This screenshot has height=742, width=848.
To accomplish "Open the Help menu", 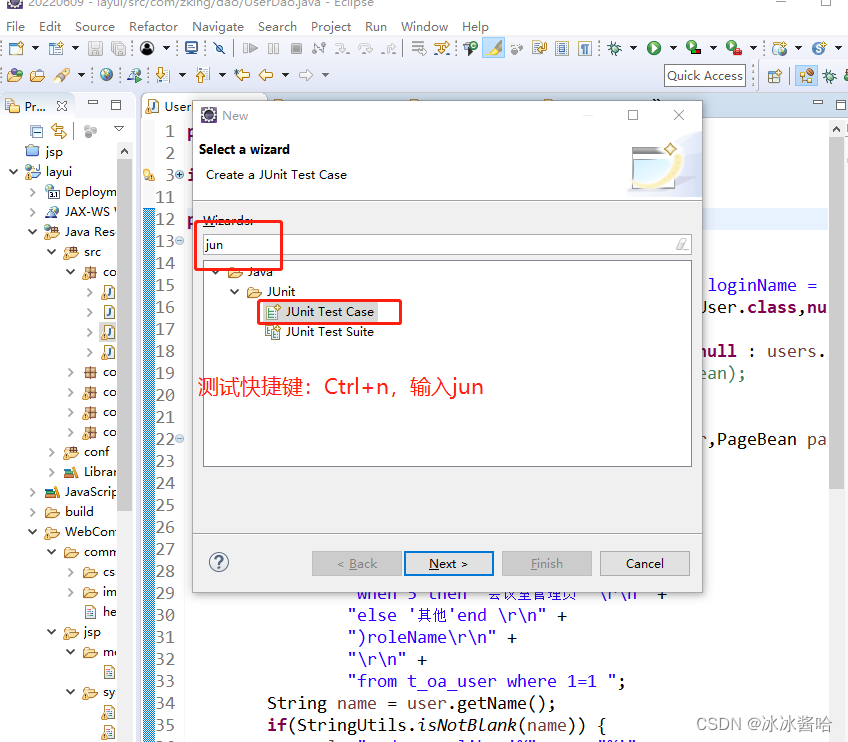I will click(475, 26).
